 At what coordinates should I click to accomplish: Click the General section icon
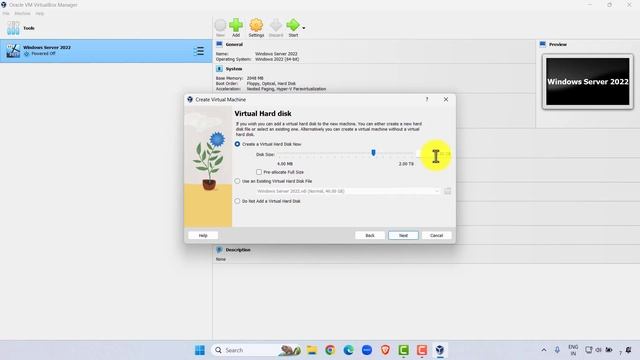click(219, 44)
